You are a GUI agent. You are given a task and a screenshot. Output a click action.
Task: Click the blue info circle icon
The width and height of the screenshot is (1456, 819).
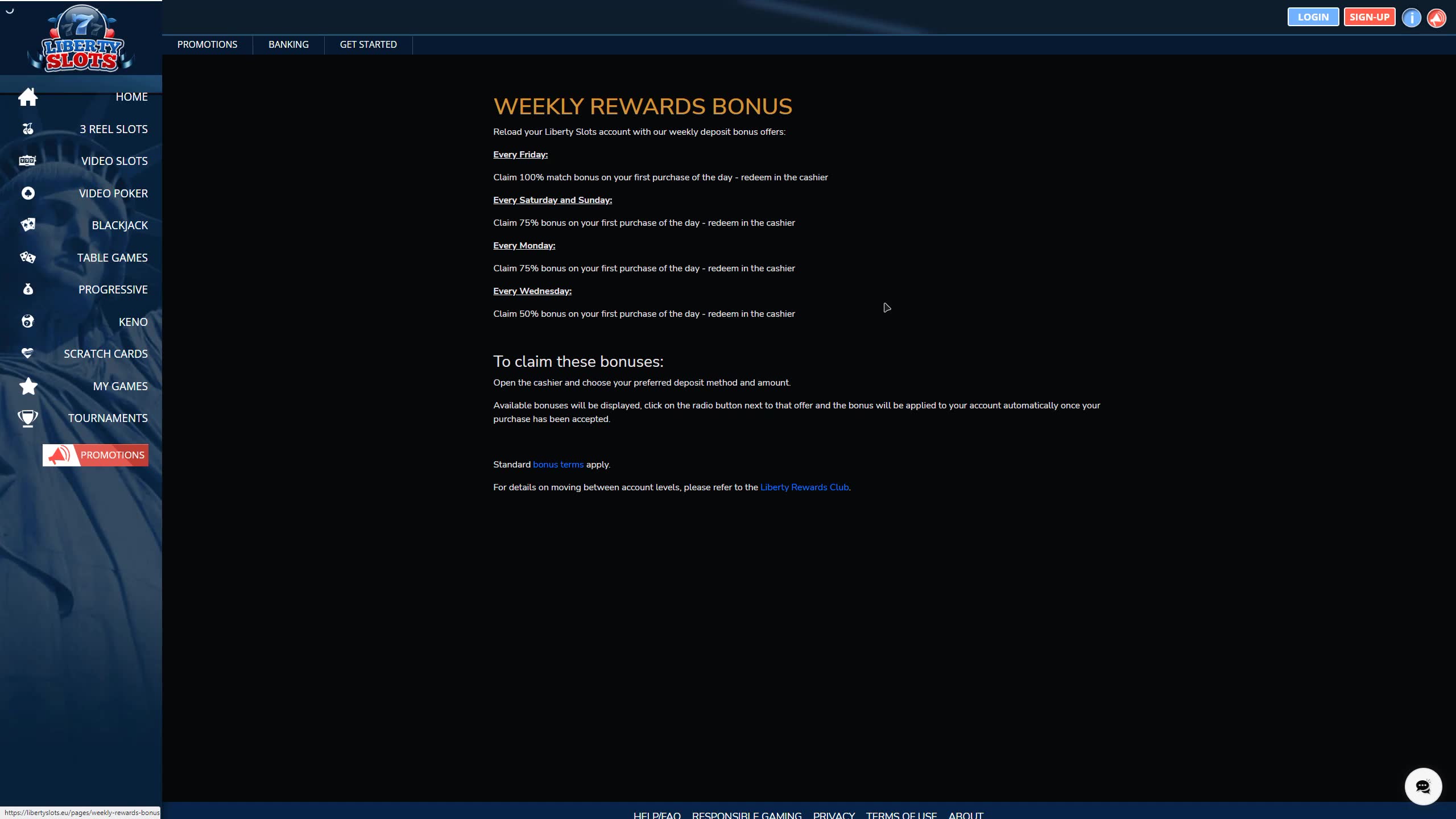pyautogui.click(x=1411, y=18)
